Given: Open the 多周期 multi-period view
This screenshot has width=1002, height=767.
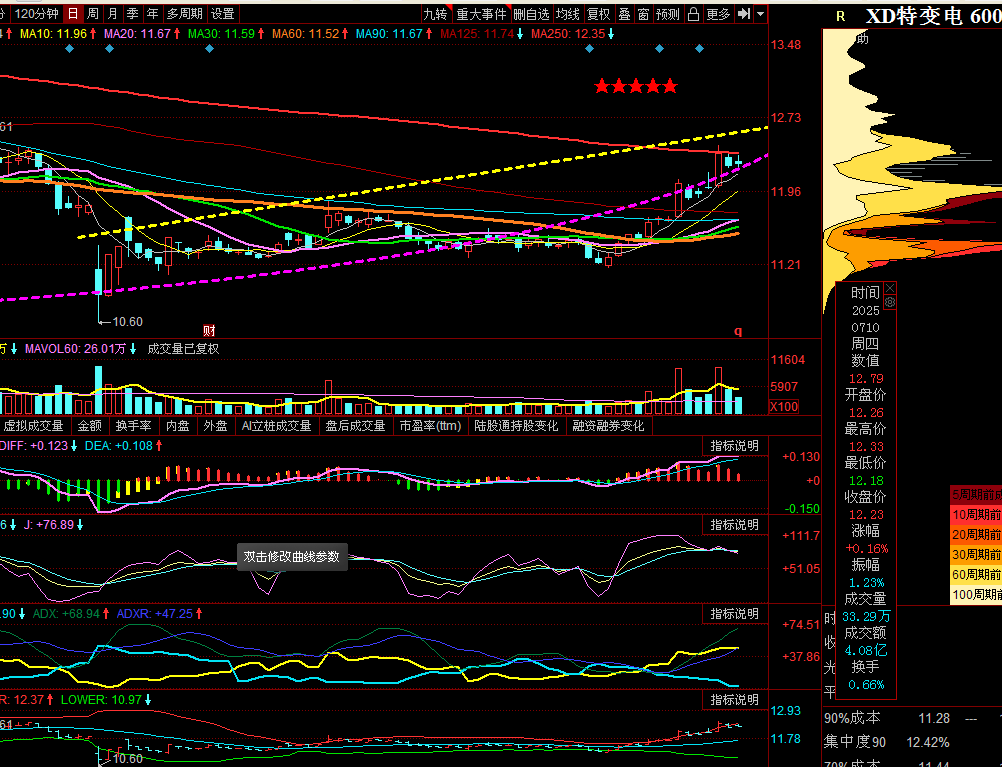Looking at the screenshot, I should (184, 13).
